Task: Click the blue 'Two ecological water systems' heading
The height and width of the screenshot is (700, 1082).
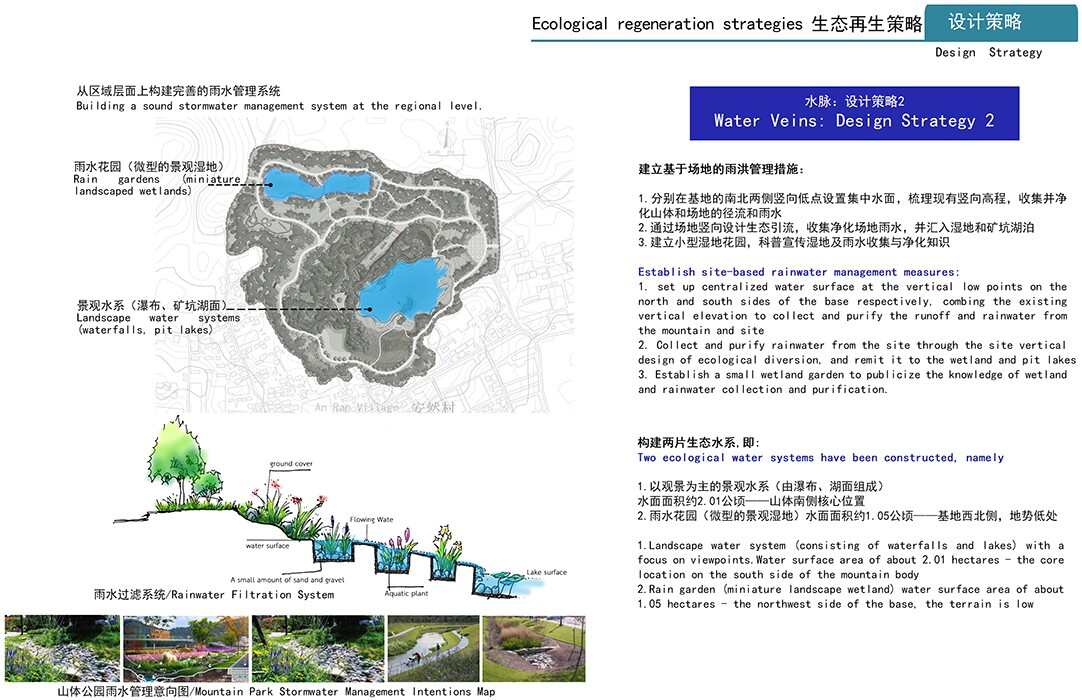Action: pyautogui.click(x=820, y=458)
